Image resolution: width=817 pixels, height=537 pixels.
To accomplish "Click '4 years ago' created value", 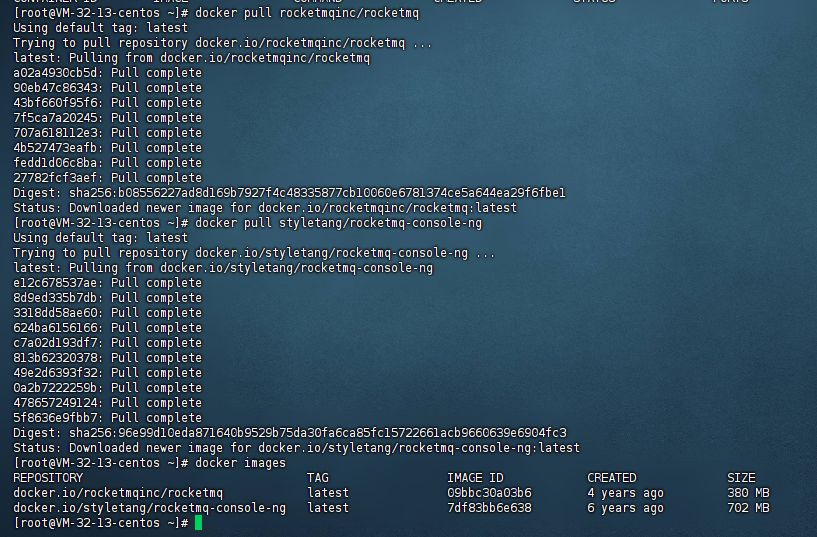I will (x=625, y=493).
